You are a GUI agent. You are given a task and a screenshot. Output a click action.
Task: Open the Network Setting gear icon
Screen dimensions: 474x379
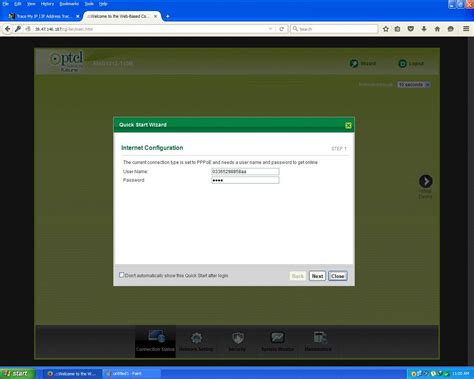click(x=196, y=338)
